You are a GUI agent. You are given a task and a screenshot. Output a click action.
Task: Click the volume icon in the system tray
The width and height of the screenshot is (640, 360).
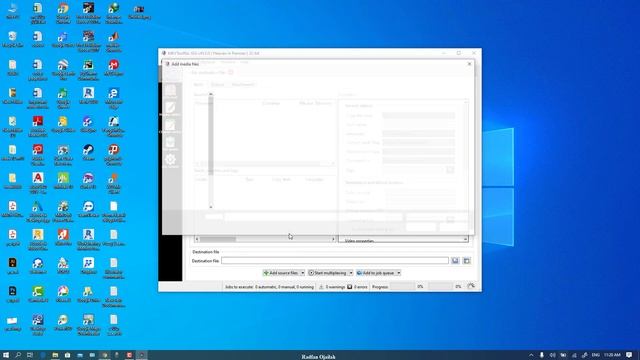pyautogui.click(x=552, y=355)
